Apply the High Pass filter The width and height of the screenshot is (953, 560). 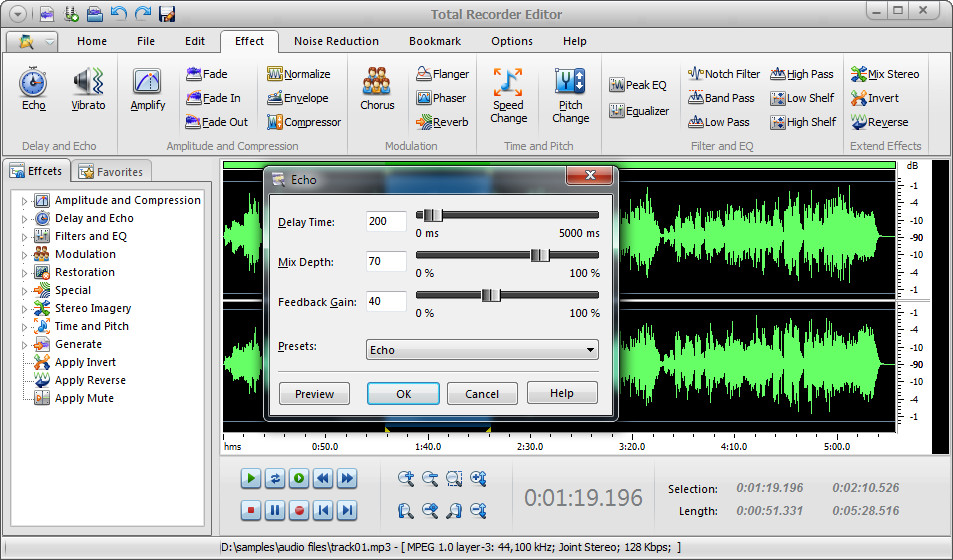(802, 74)
